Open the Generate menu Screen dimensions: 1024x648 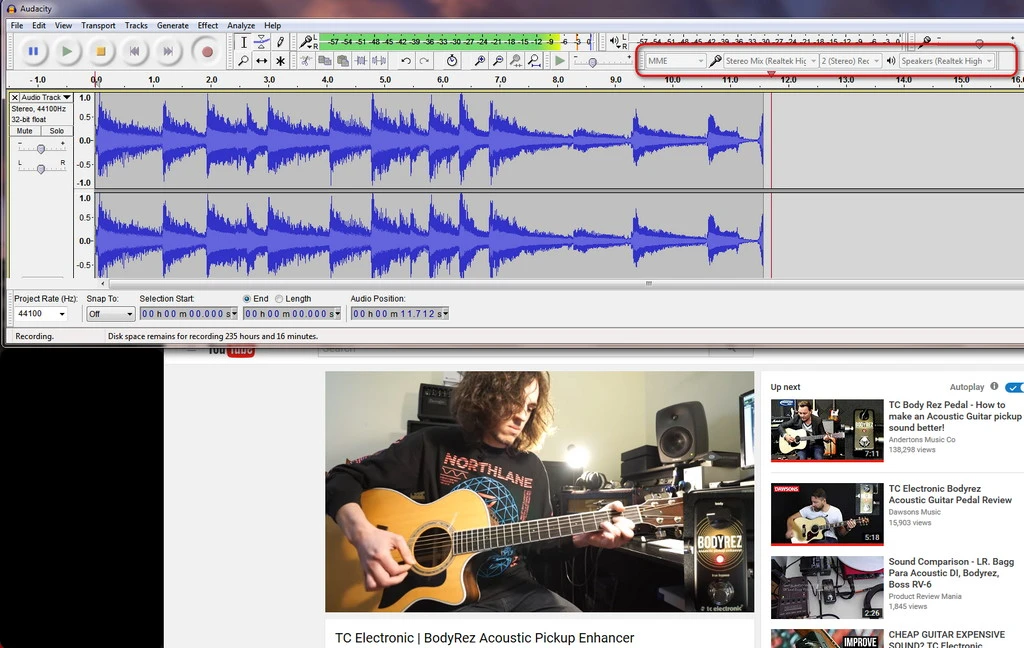coord(172,25)
